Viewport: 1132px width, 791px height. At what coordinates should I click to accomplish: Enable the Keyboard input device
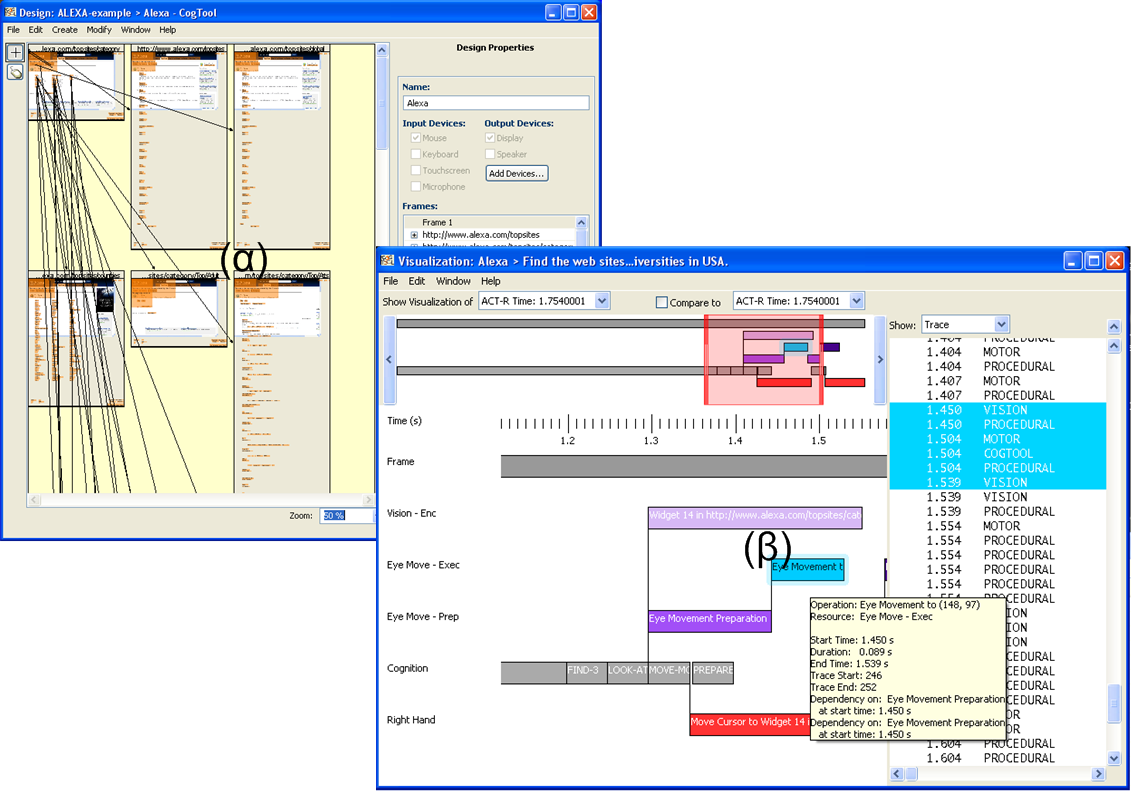tap(416, 154)
